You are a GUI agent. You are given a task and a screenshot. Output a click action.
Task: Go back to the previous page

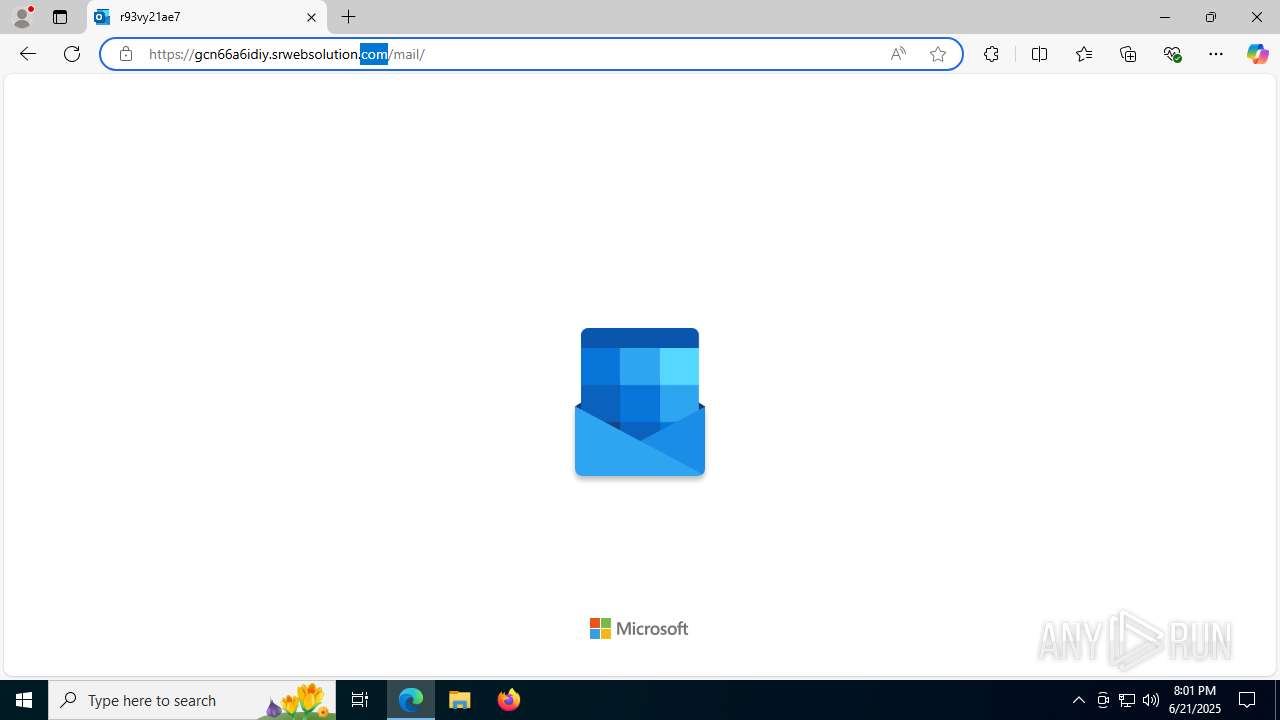pyautogui.click(x=28, y=54)
